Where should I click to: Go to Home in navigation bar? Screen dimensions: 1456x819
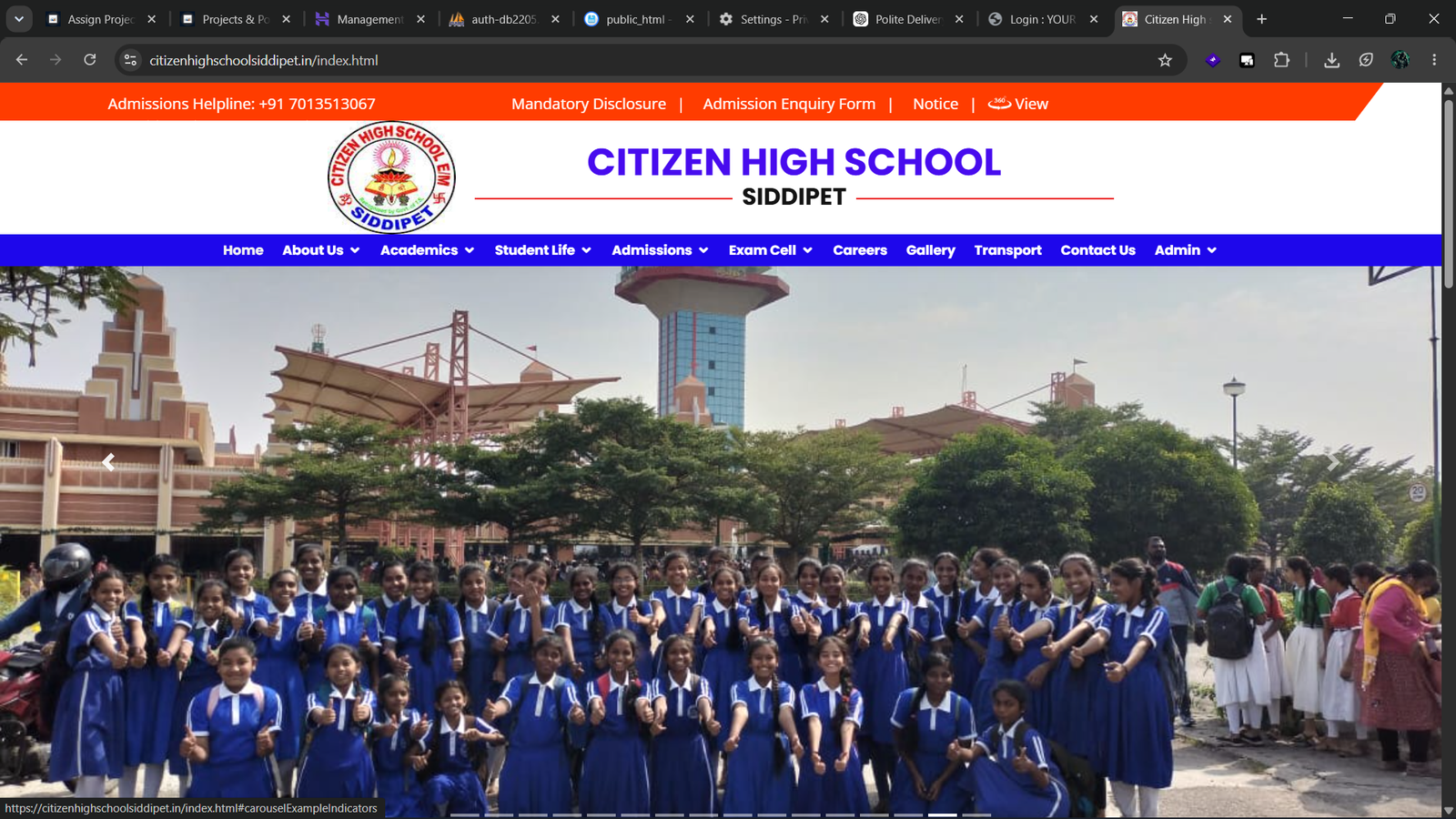[243, 250]
